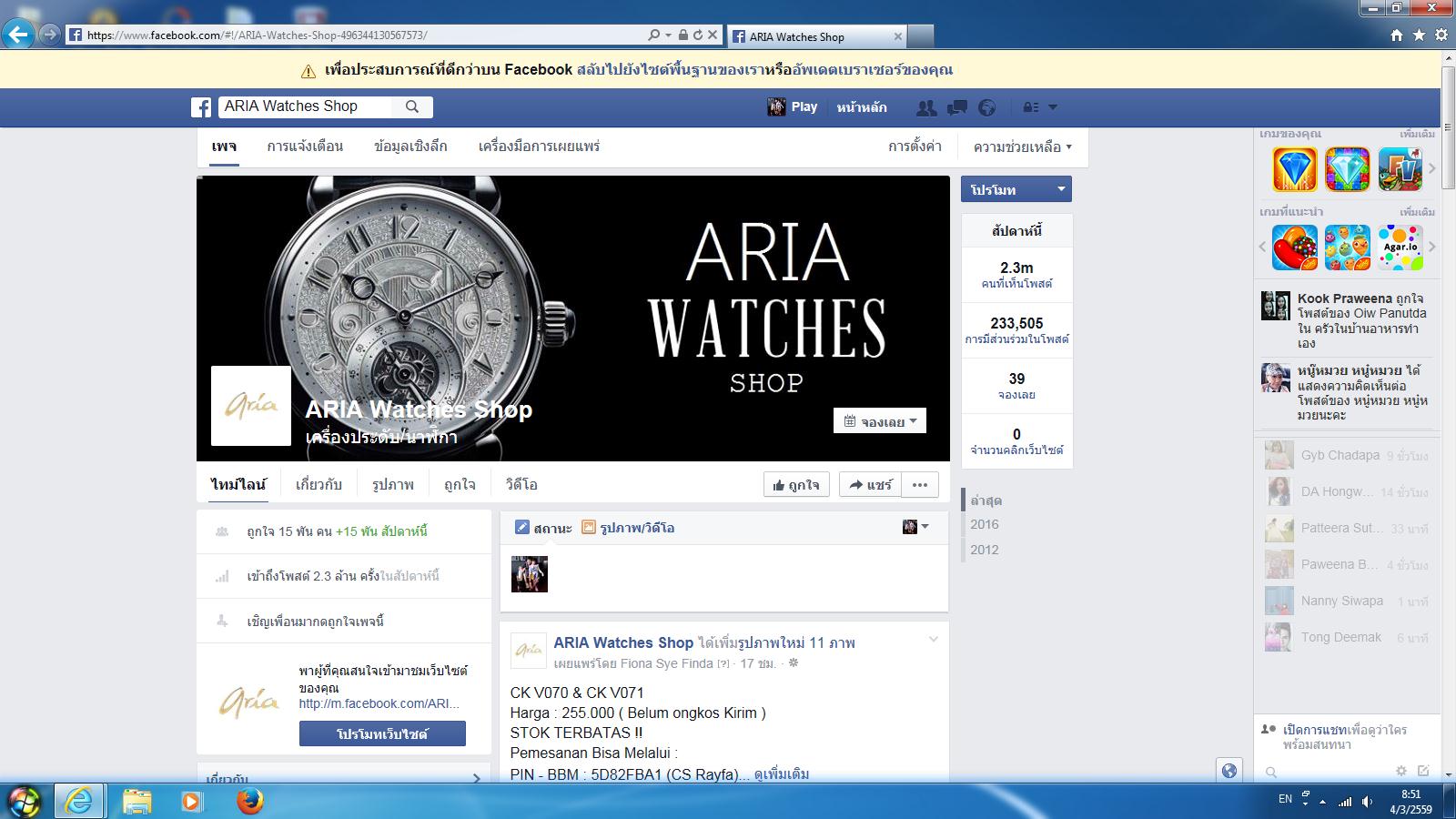1456x819 pixels.
Task: Expand the post options chevron
Action: point(933,639)
